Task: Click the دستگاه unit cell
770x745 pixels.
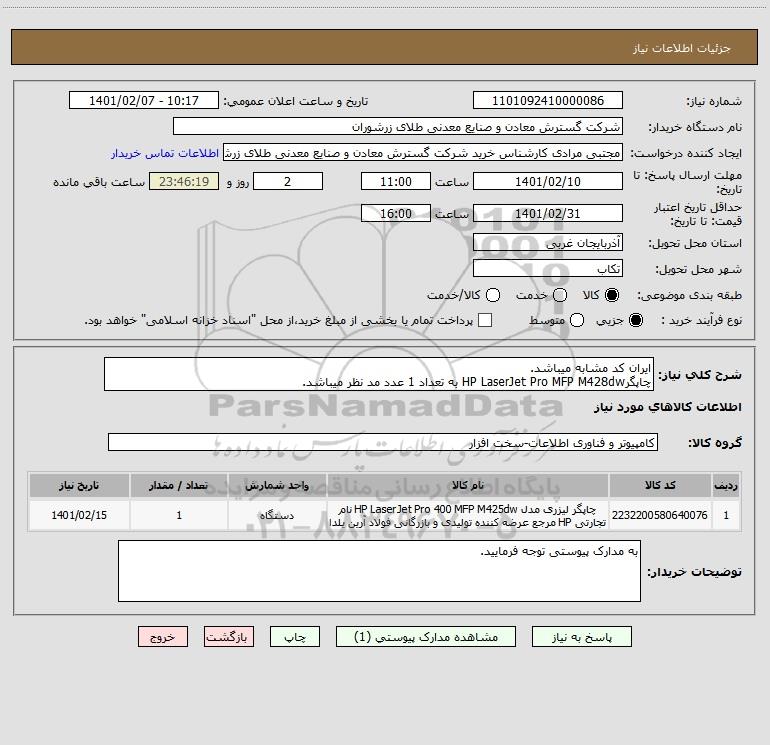Action: [277, 515]
